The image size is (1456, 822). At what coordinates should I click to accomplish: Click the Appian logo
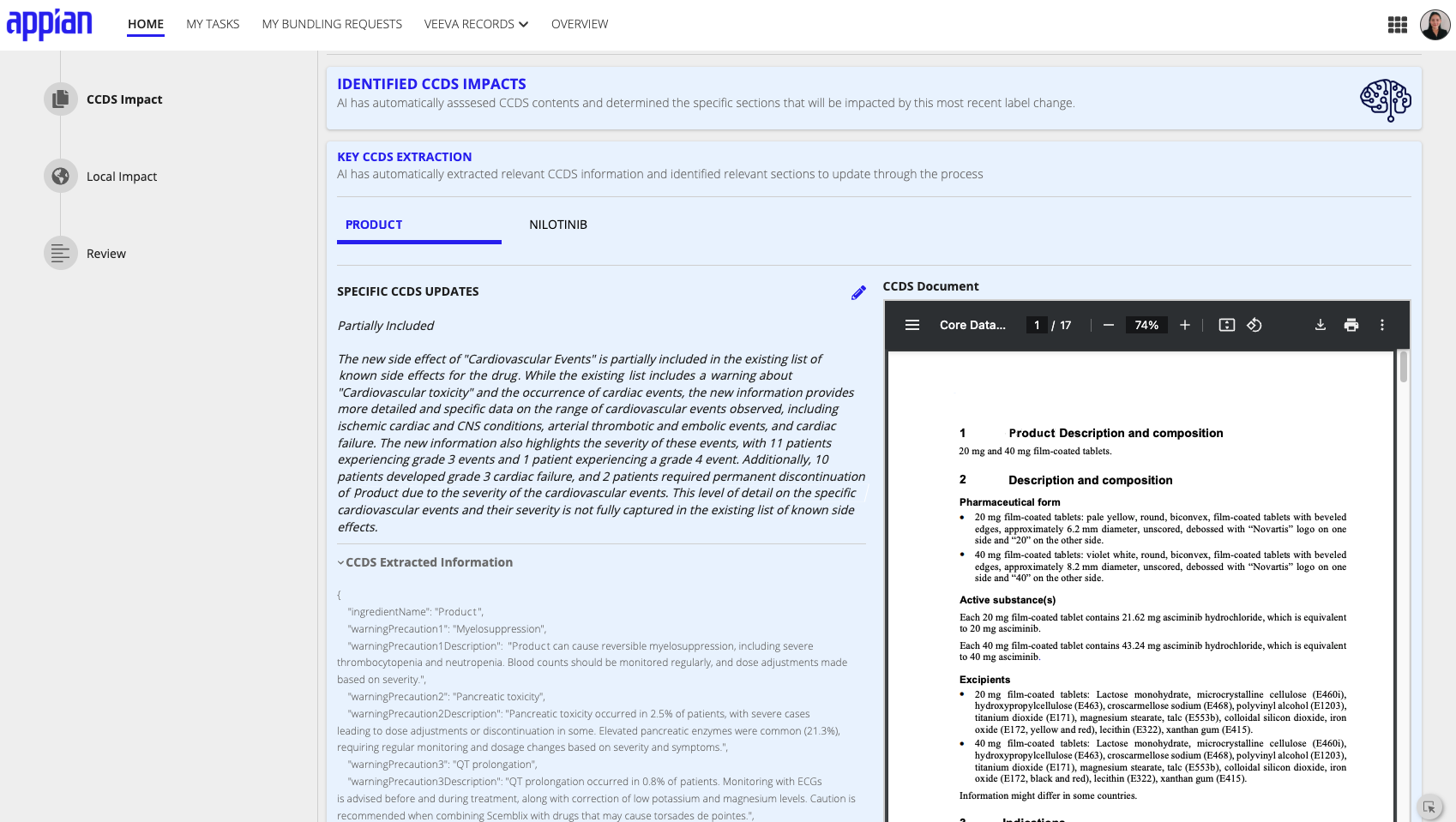tap(49, 24)
